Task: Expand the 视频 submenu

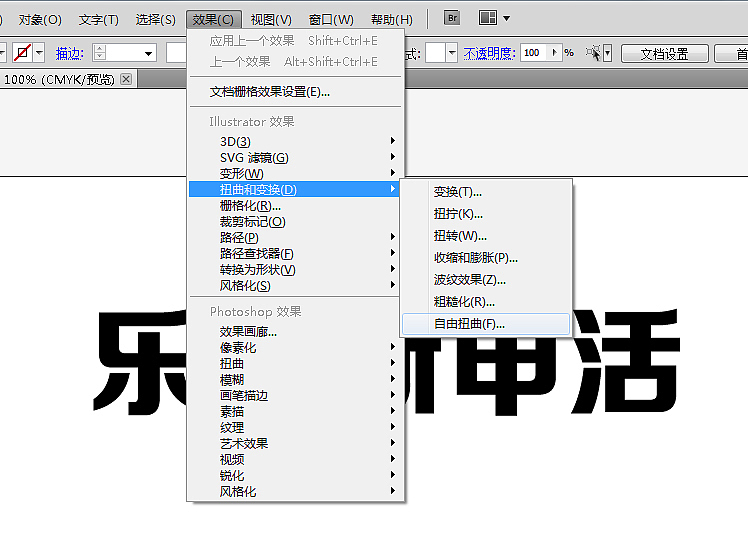Action: pyautogui.click(x=294, y=459)
